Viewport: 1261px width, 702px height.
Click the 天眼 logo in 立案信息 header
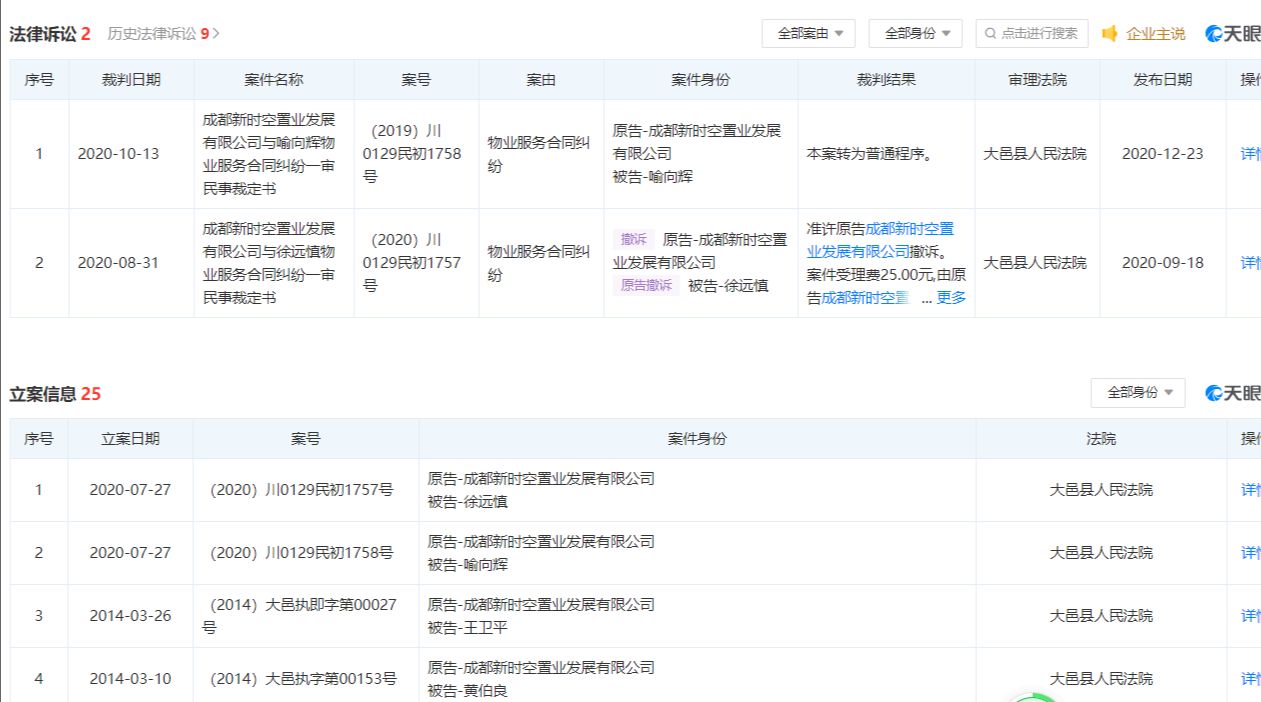pyautogui.click(x=1233, y=393)
